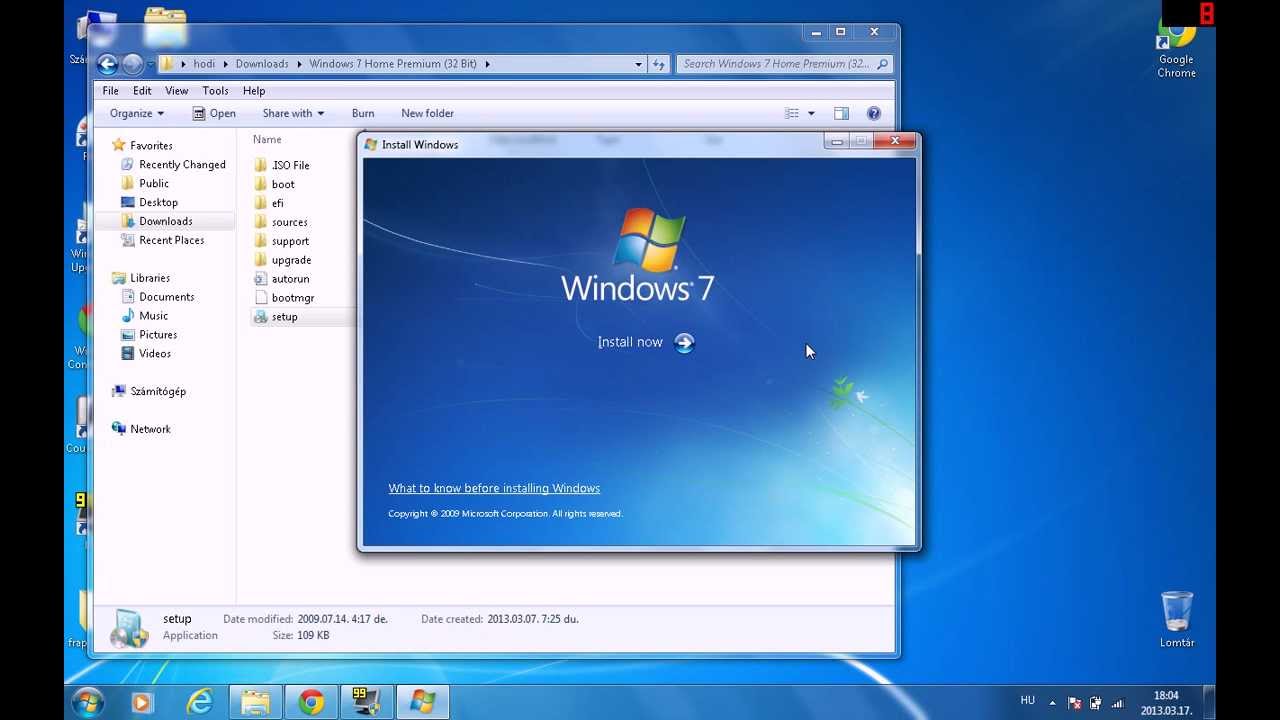Screen dimensions: 1280x720
Task: Click the address bar refresh button
Action: (x=658, y=64)
